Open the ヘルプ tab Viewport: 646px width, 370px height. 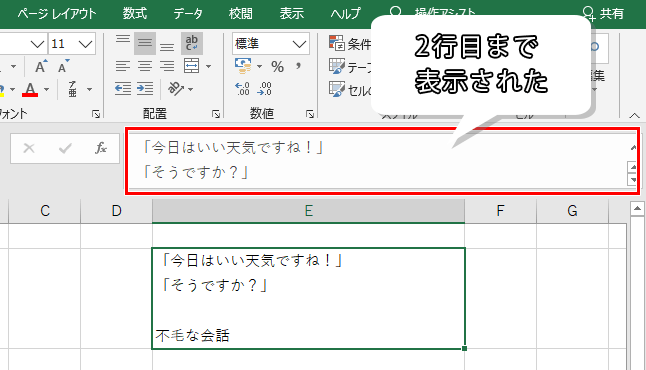[x=346, y=14]
